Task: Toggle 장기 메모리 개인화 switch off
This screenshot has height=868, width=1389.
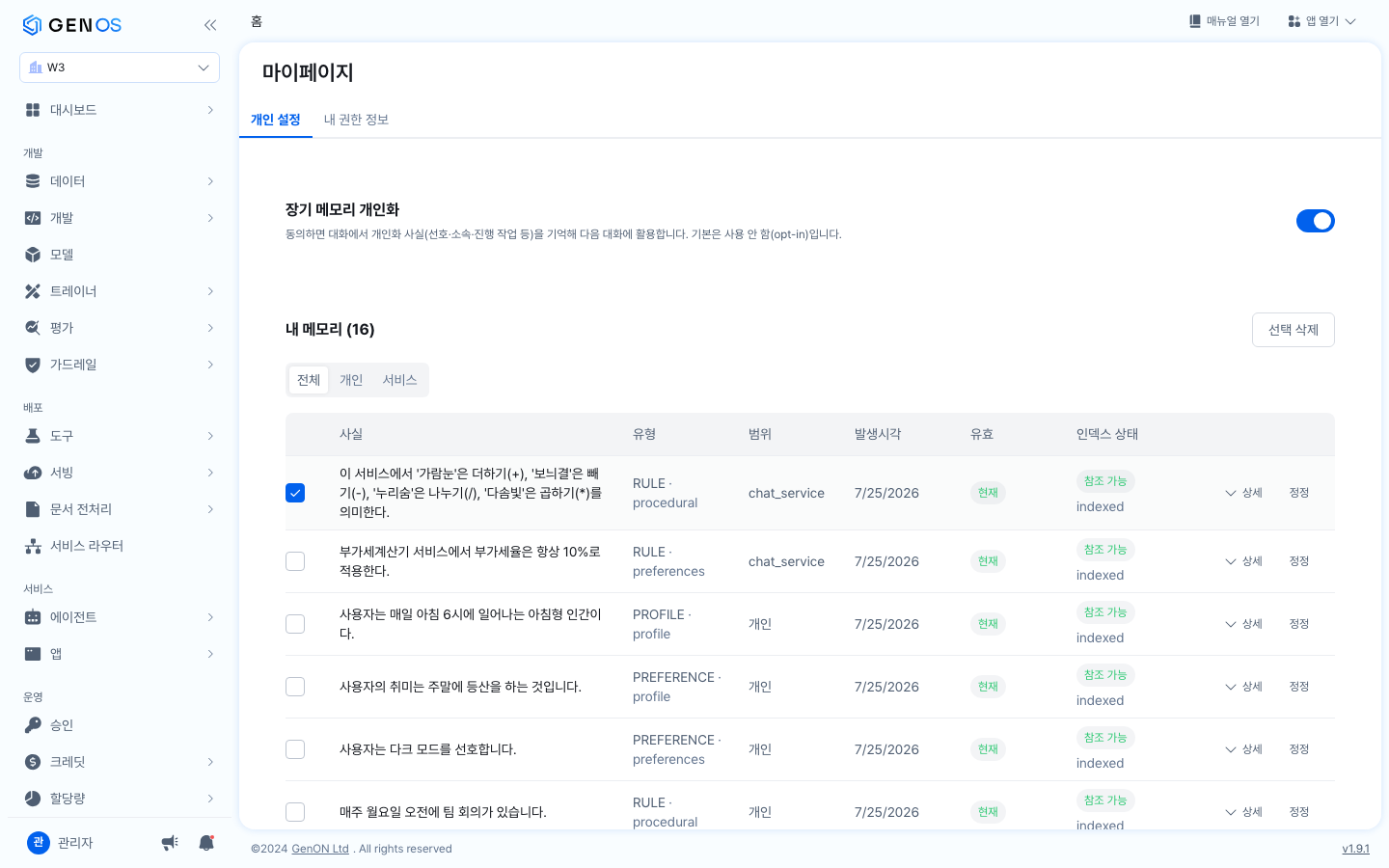Action: point(1316,221)
